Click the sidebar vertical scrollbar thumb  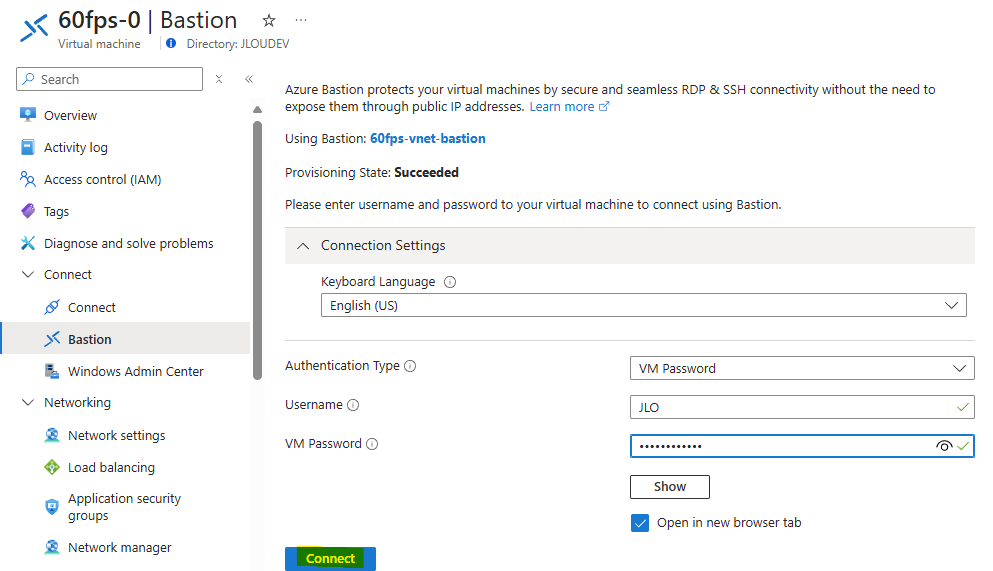pos(257,250)
